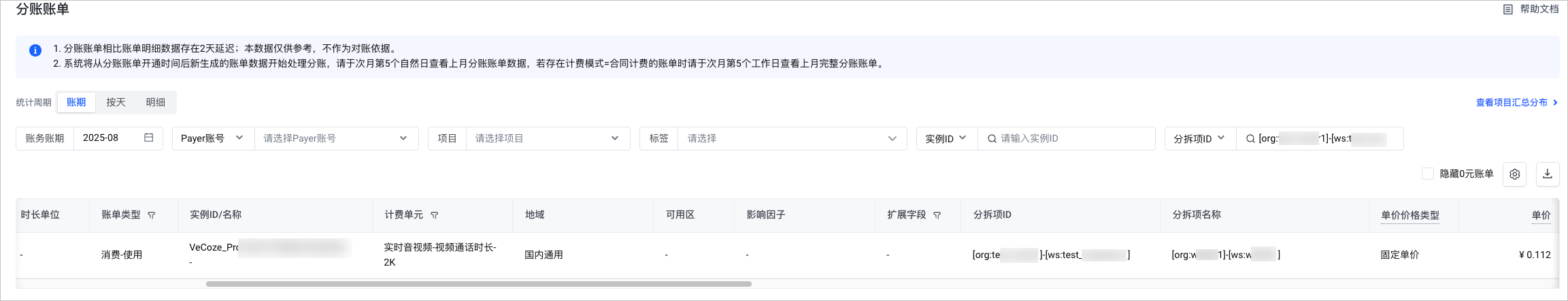This screenshot has height=301, width=1568.
Task: Click the horizontal table scrollbar
Action: click(478, 284)
